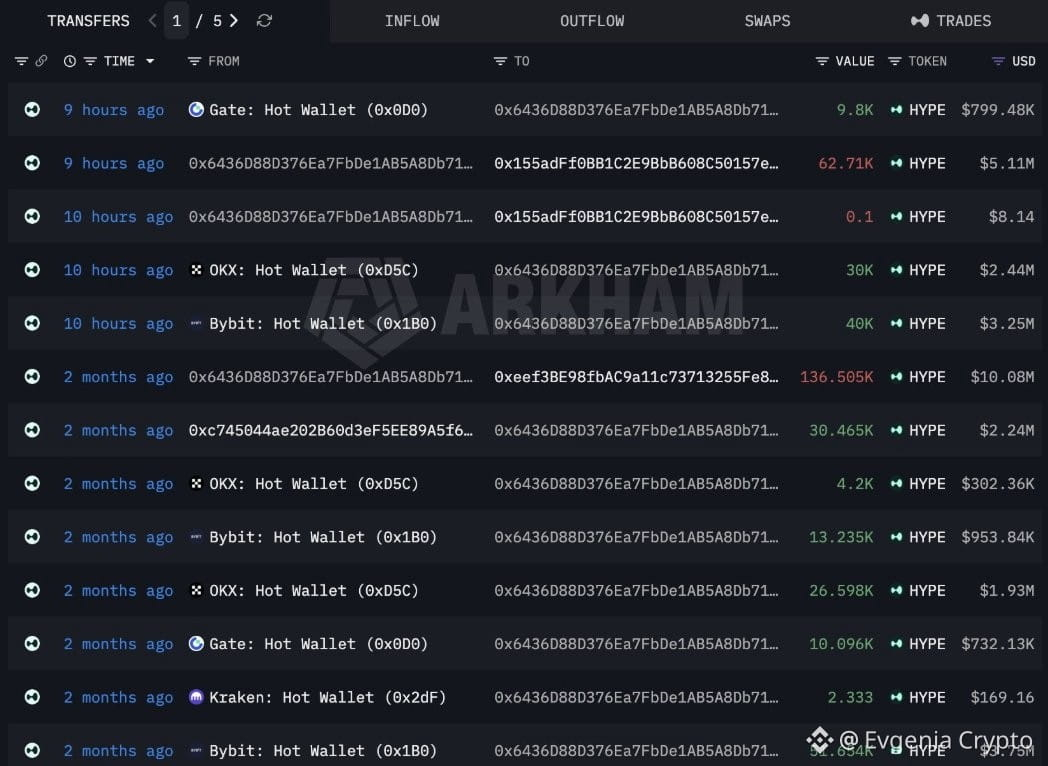Open sender address 0xc745044ae202B60d3
Viewport: 1048px width, 766px height.
point(331,430)
